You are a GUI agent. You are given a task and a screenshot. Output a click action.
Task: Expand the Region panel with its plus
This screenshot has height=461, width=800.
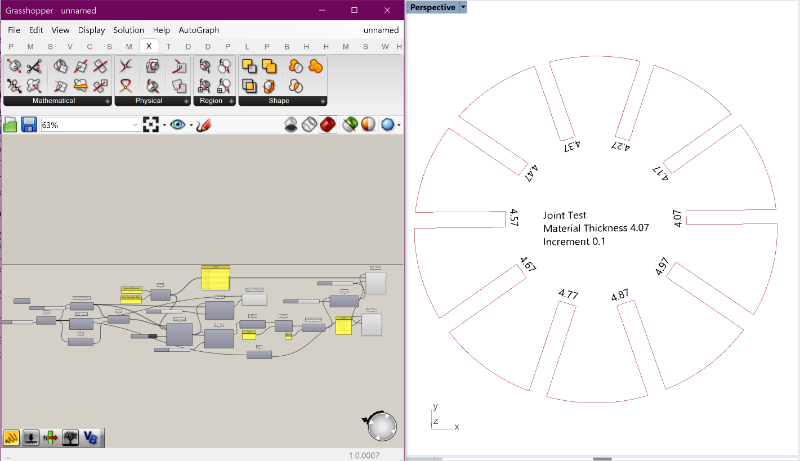pos(232,101)
